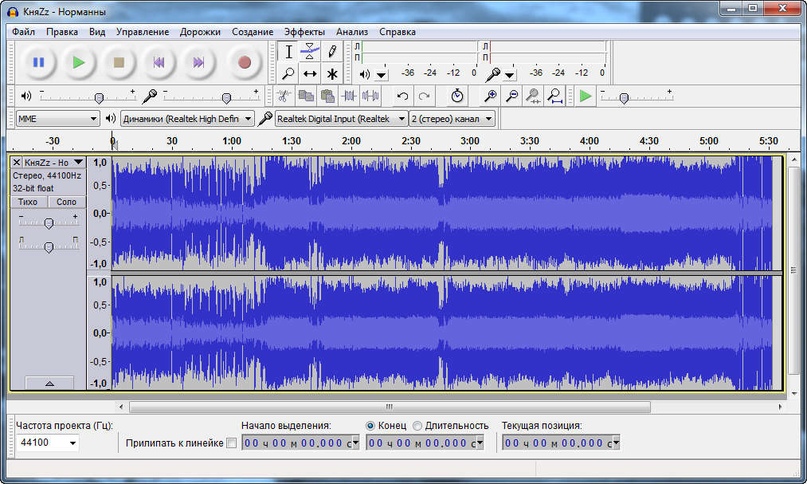Redo the last undone action

tap(424, 96)
